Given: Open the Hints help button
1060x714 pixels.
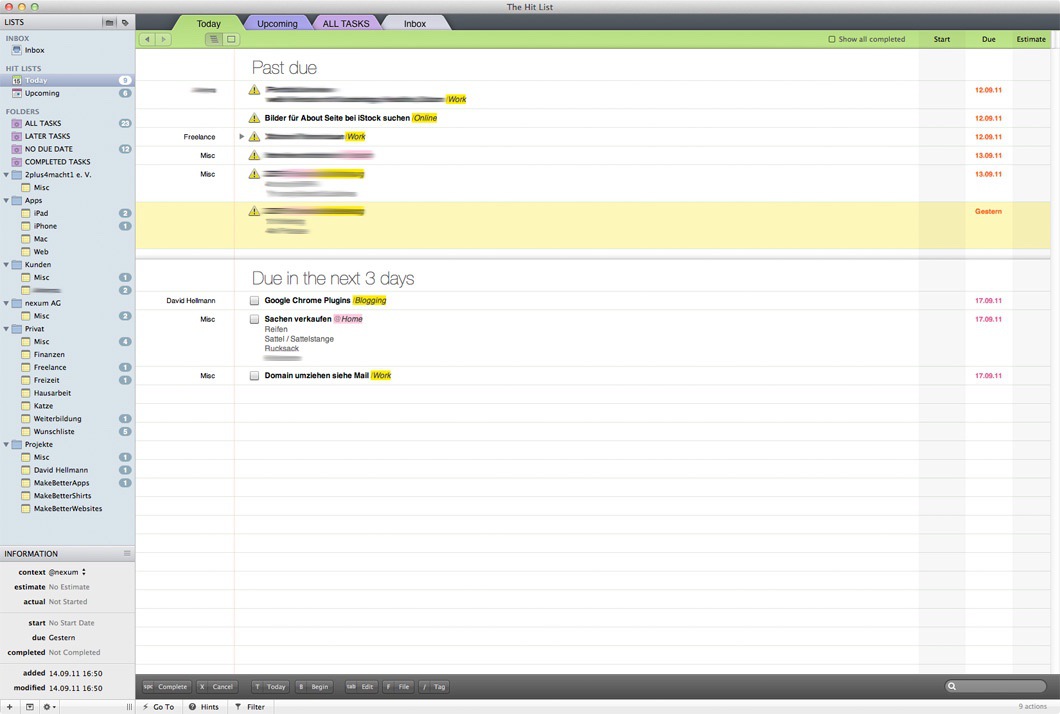Looking at the screenshot, I should pos(203,707).
